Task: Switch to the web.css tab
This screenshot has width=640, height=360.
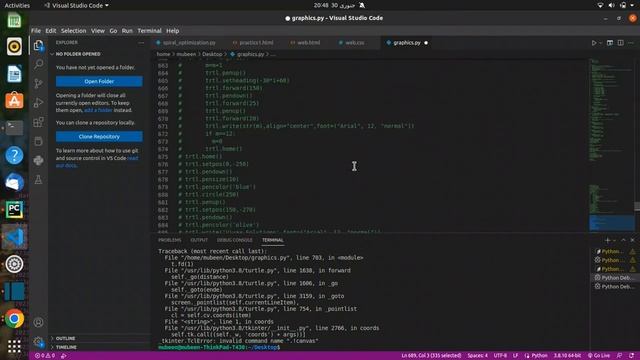Action: click(x=354, y=42)
